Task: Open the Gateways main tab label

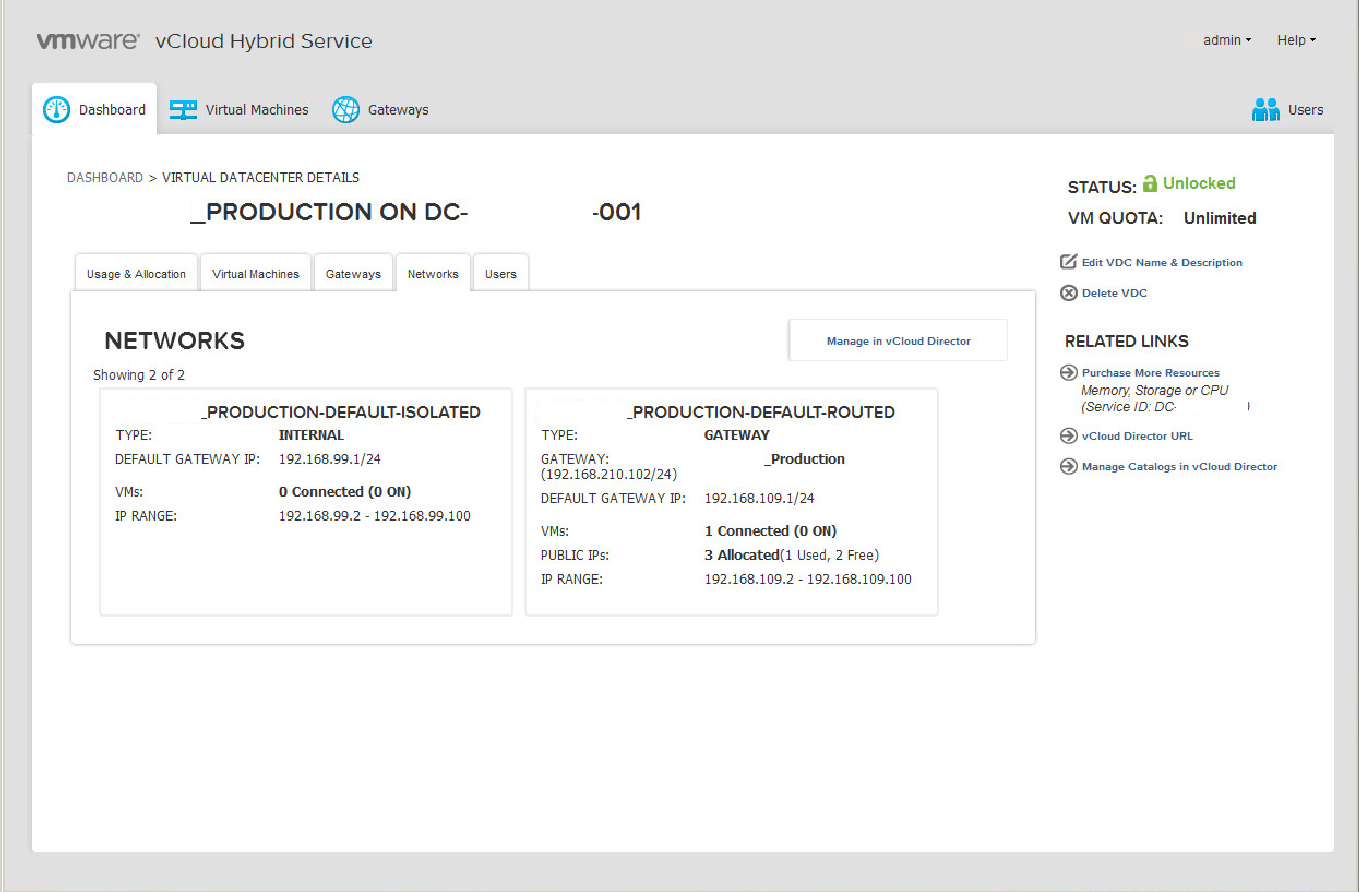Action: [x=398, y=110]
